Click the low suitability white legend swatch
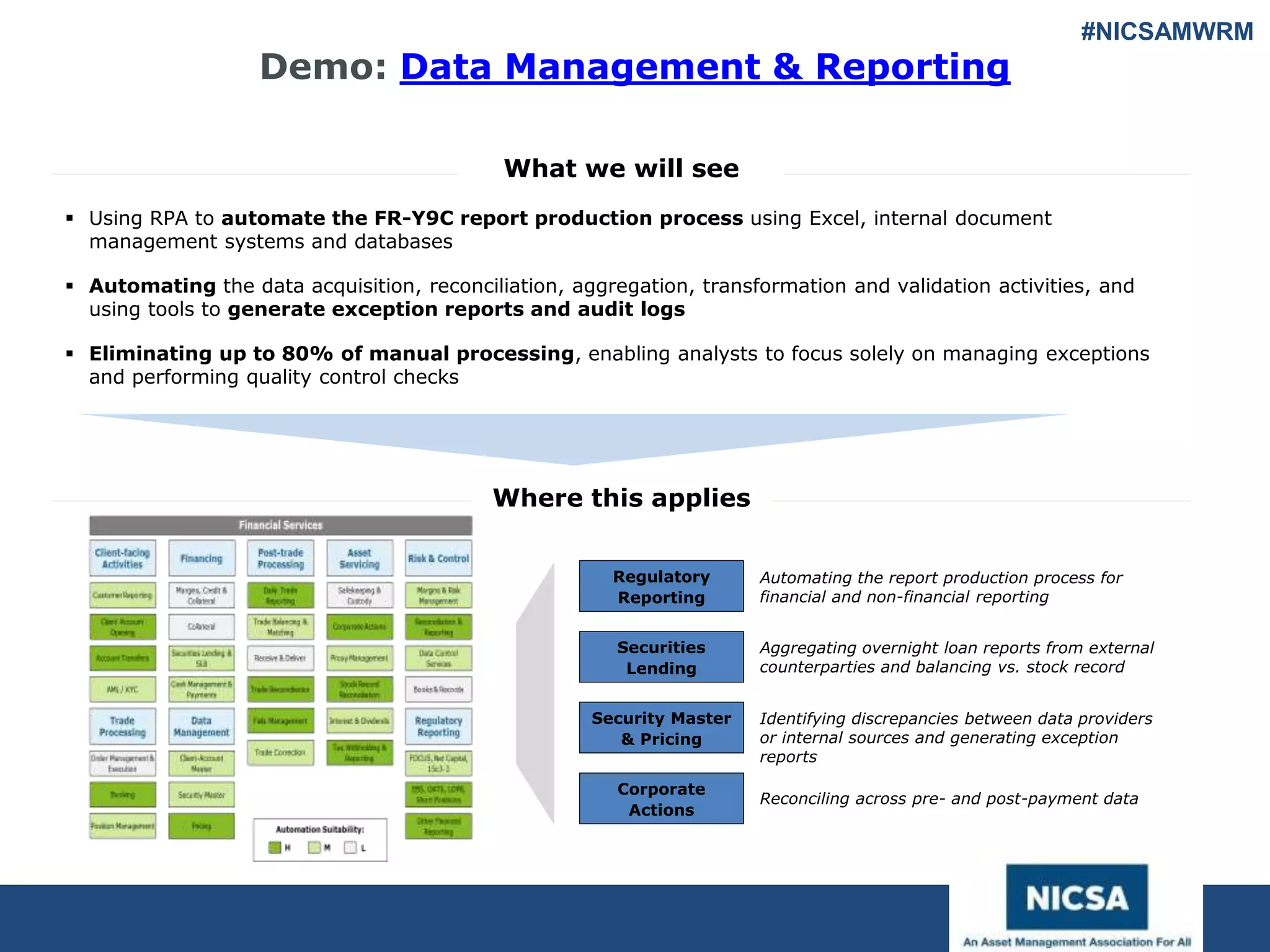The image size is (1270, 952). tap(350, 847)
